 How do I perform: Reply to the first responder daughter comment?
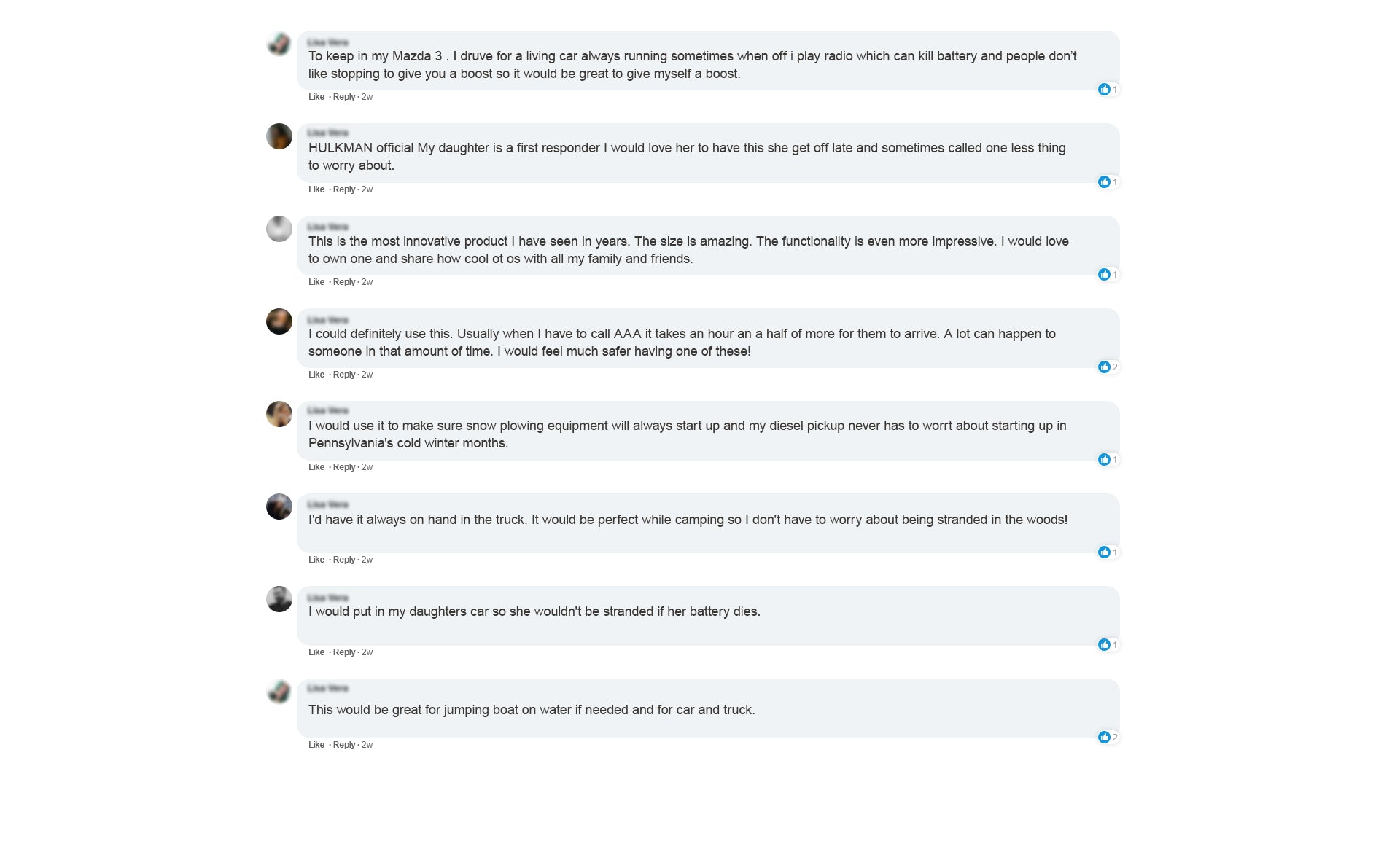tap(344, 189)
